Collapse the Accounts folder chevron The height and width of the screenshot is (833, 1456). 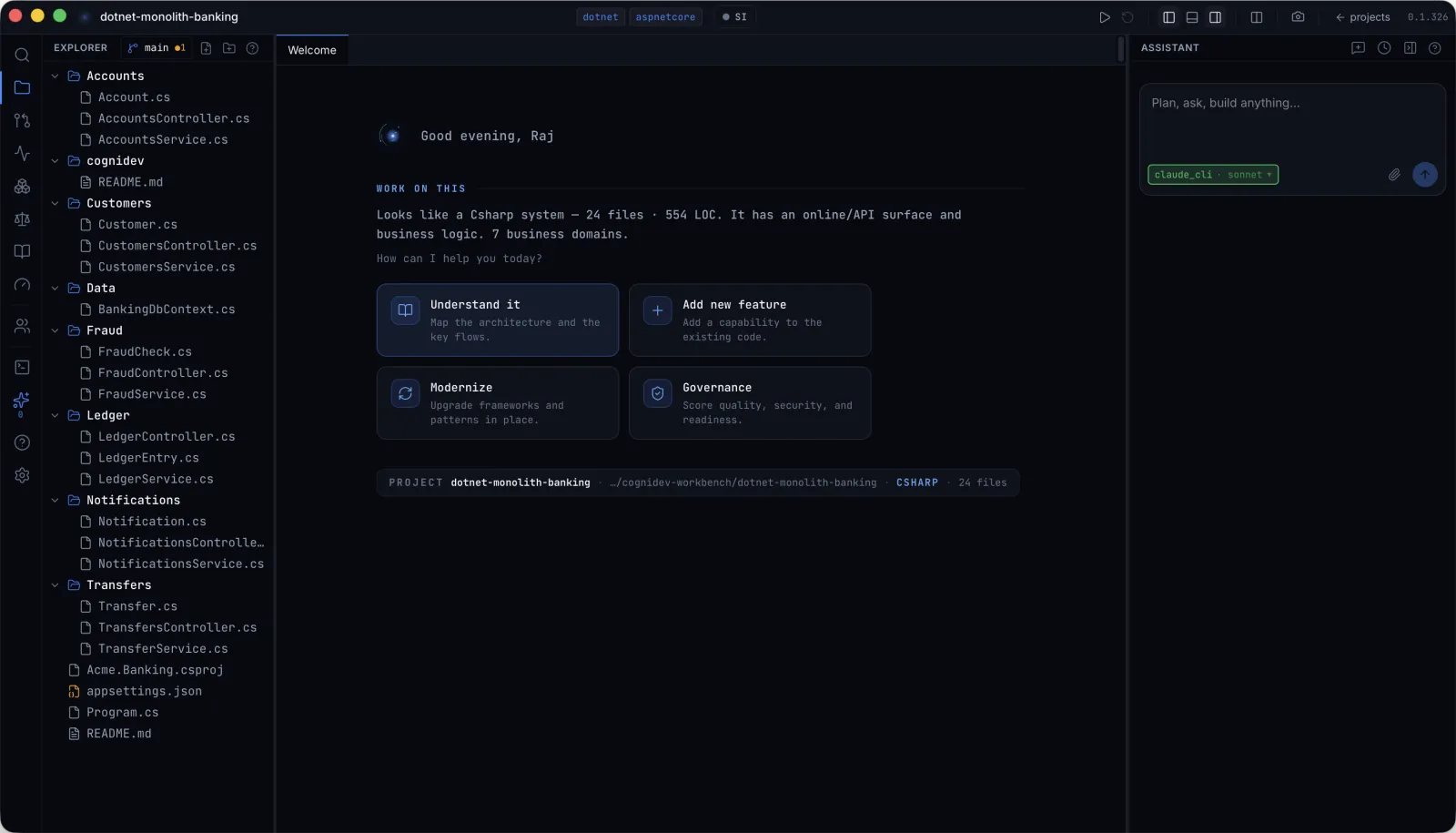[x=55, y=76]
